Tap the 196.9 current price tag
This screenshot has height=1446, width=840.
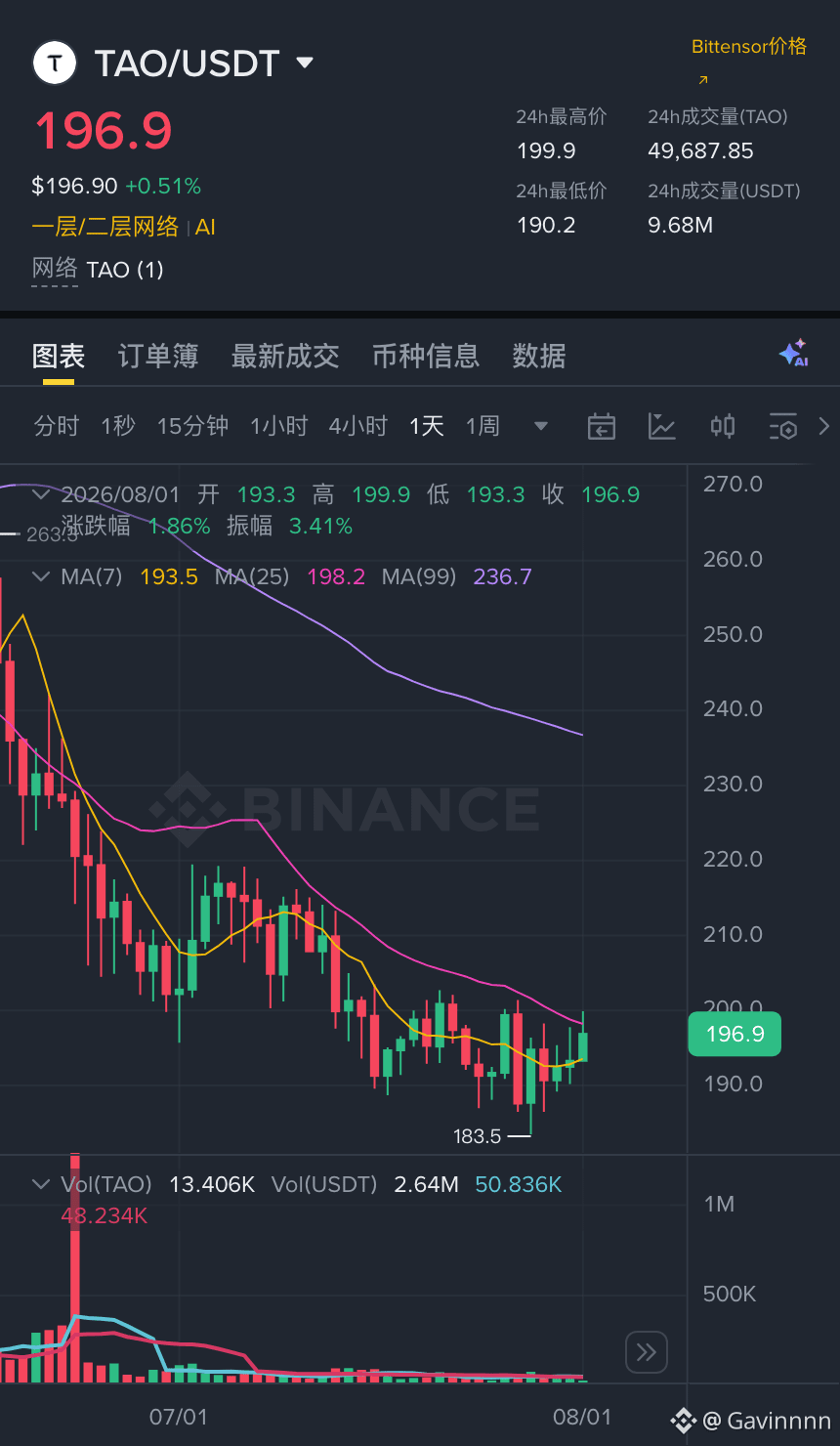tap(735, 1034)
